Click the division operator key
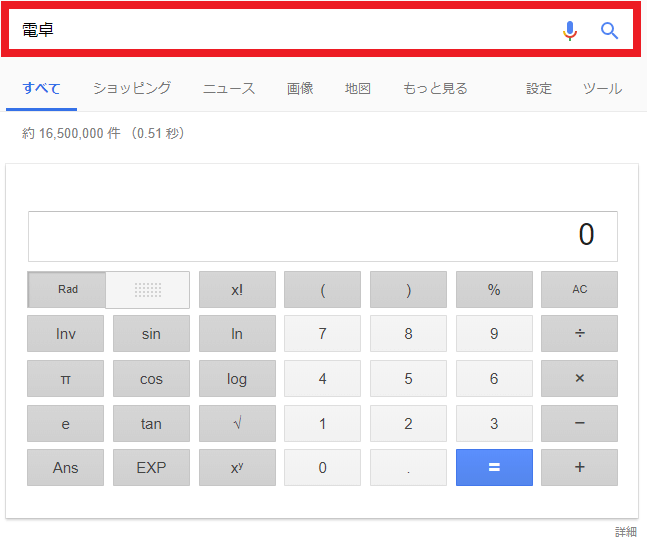The height and width of the screenshot is (546, 647). 579,333
